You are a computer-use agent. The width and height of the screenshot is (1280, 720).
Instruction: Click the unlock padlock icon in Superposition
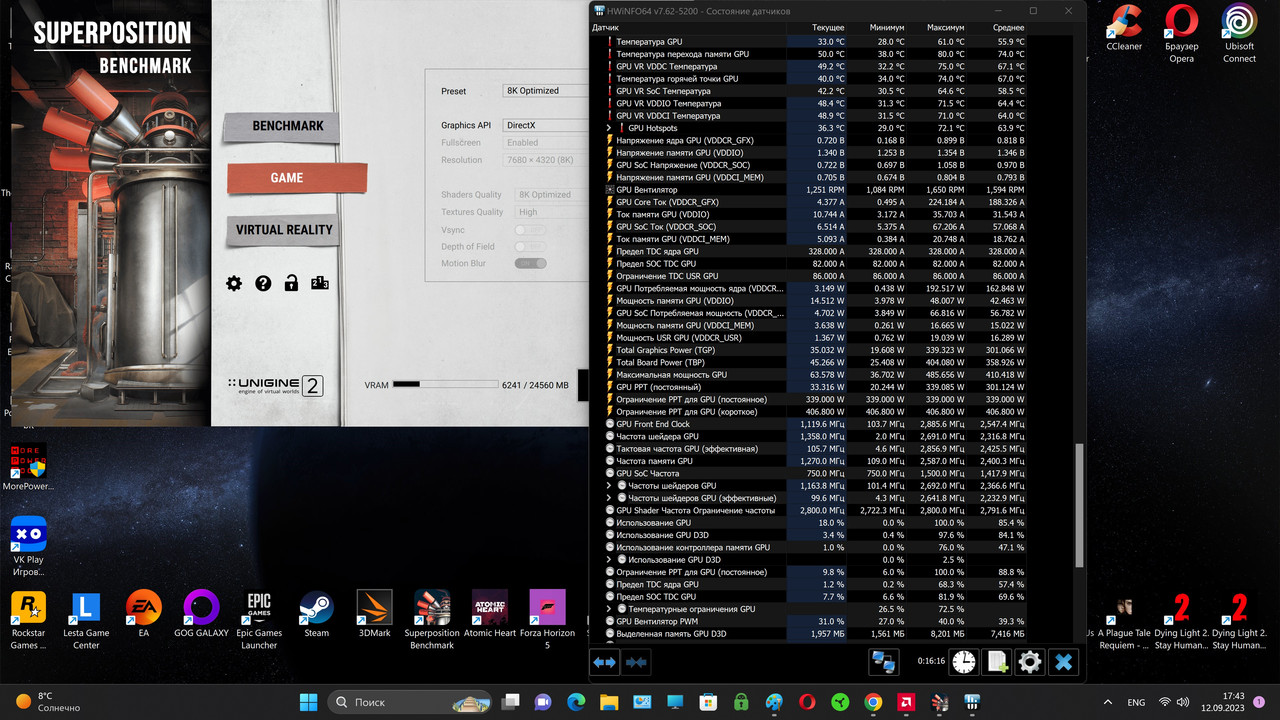coord(291,284)
